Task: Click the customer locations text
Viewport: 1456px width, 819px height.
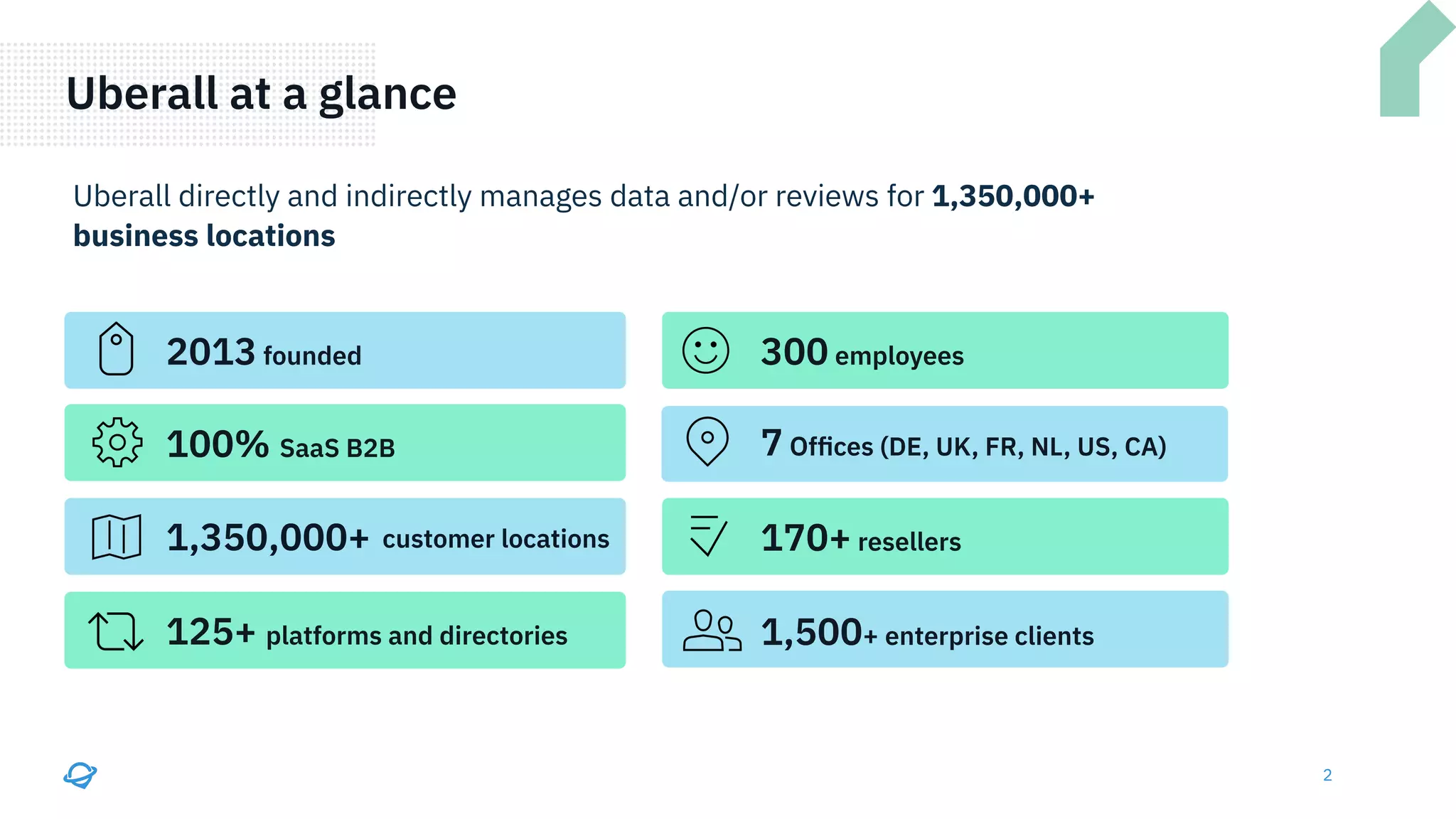Action: point(496,539)
